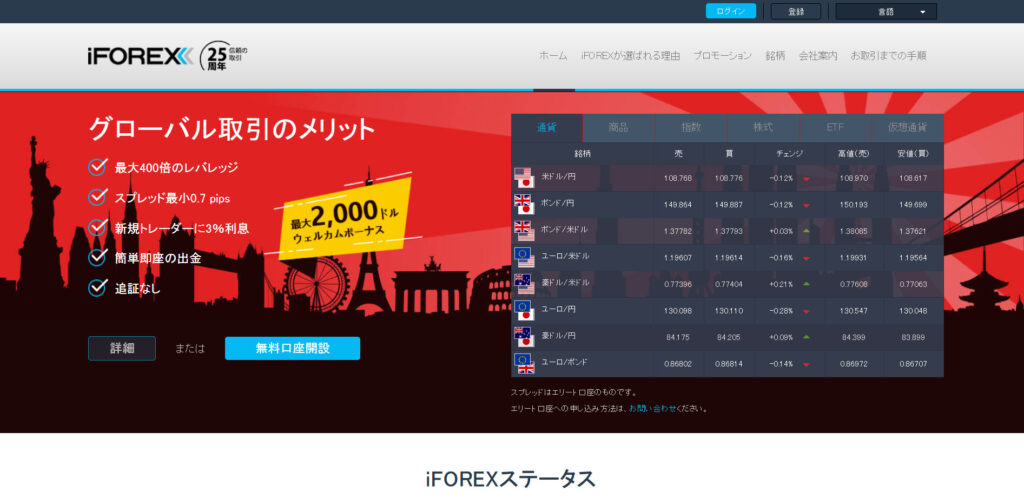Click the EU/US flag icon for ユーロ/米ドル

(524, 257)
